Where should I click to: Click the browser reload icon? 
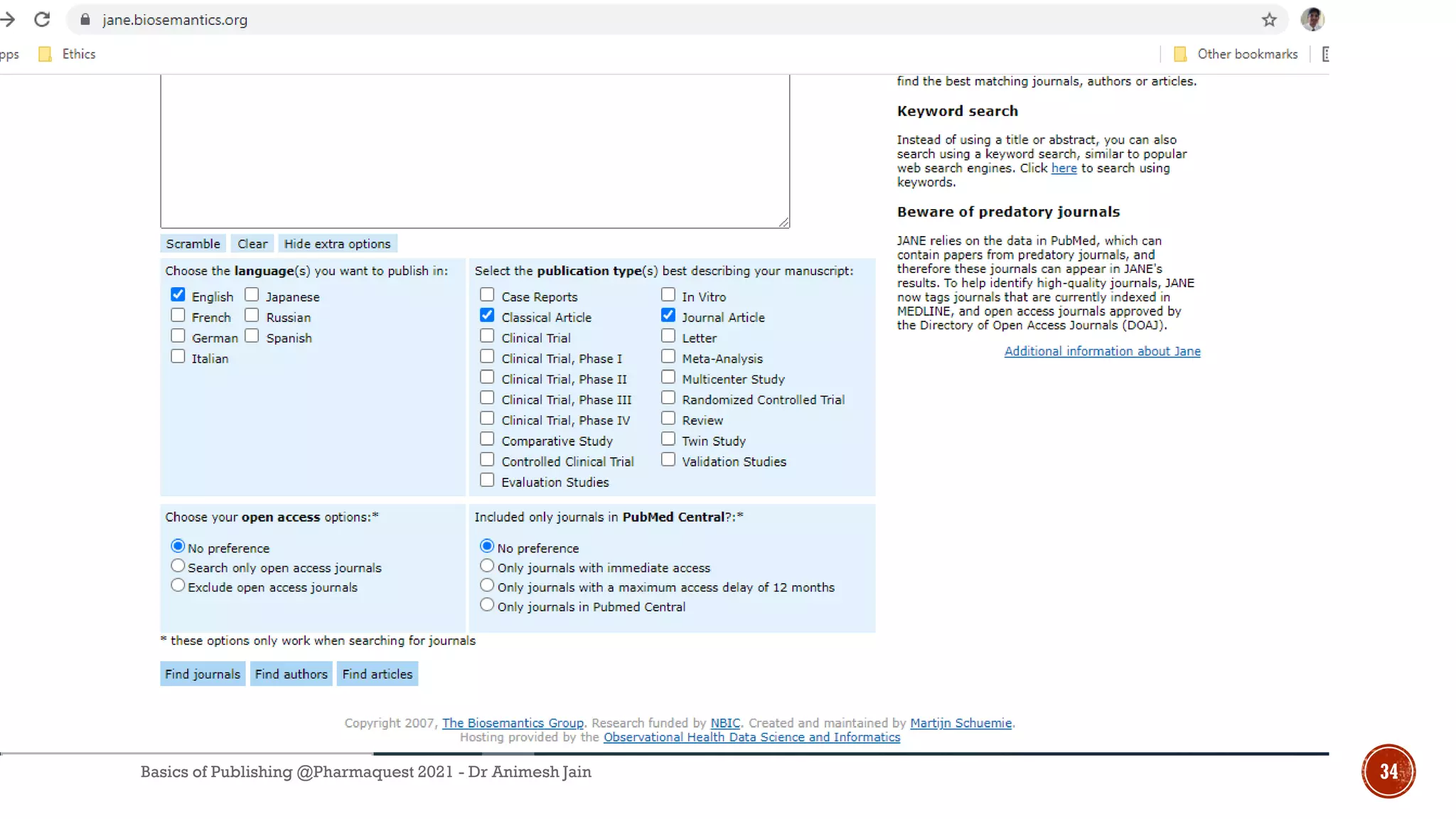42,20
